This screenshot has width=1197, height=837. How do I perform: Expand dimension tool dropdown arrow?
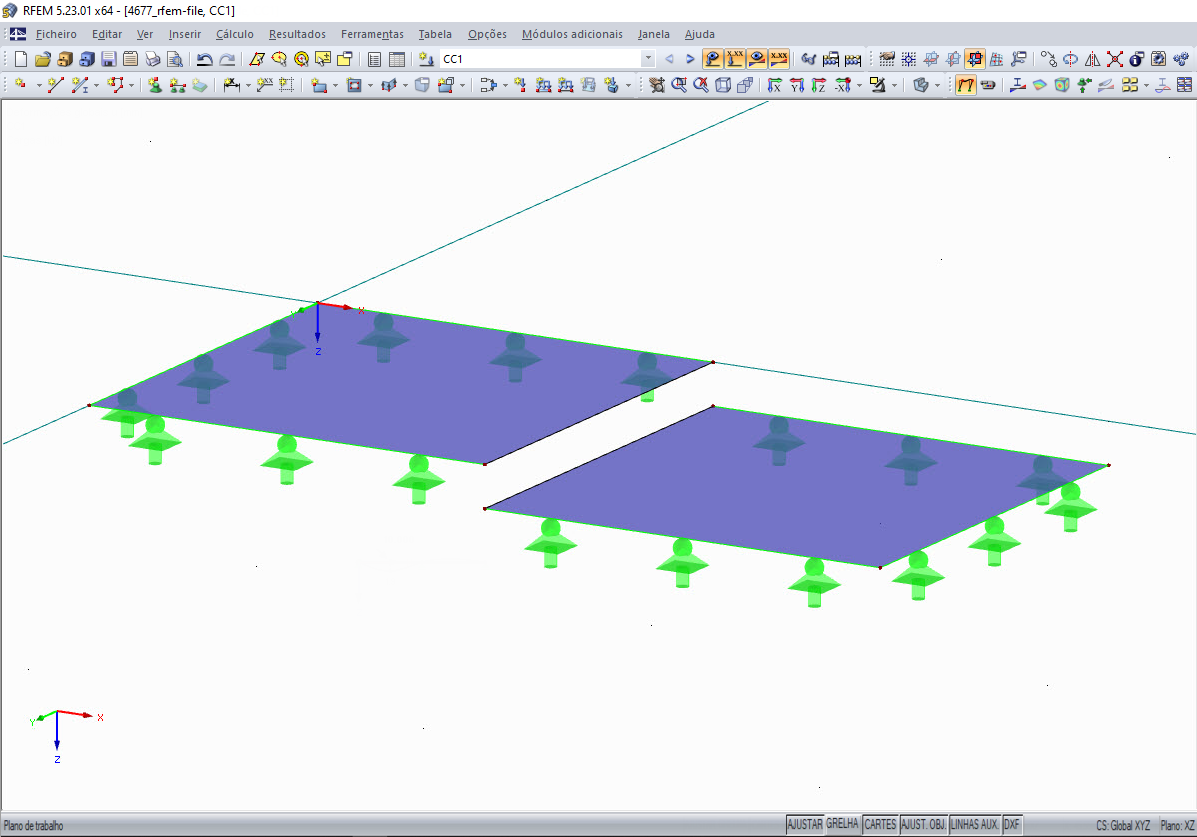click(x=248, y=85)
